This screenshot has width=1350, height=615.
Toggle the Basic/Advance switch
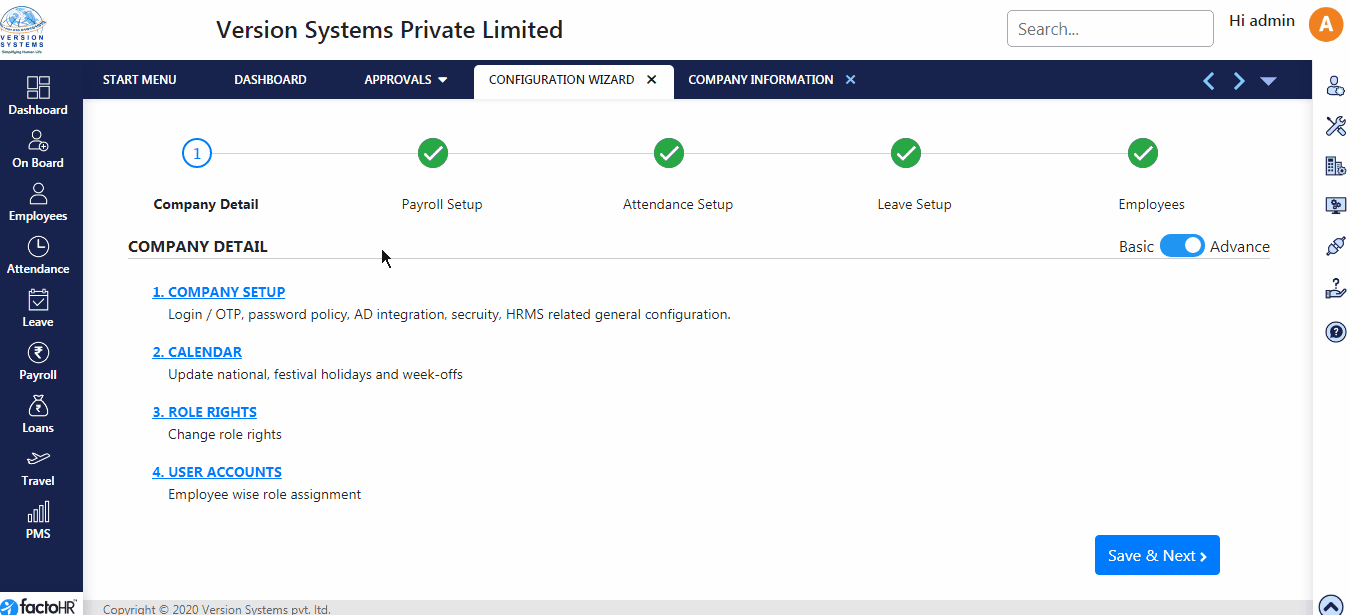coord(1182,246)
